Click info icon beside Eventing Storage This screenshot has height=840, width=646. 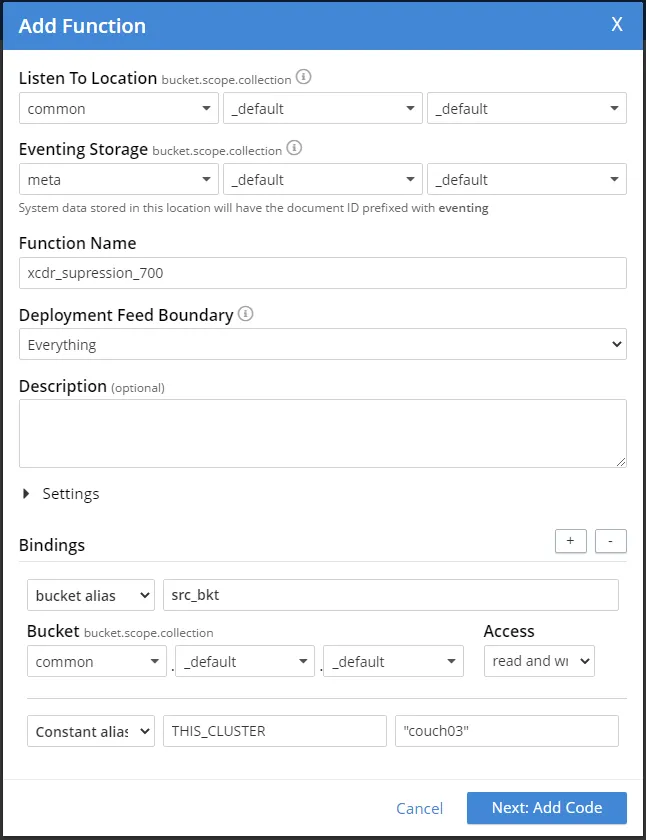294,148
